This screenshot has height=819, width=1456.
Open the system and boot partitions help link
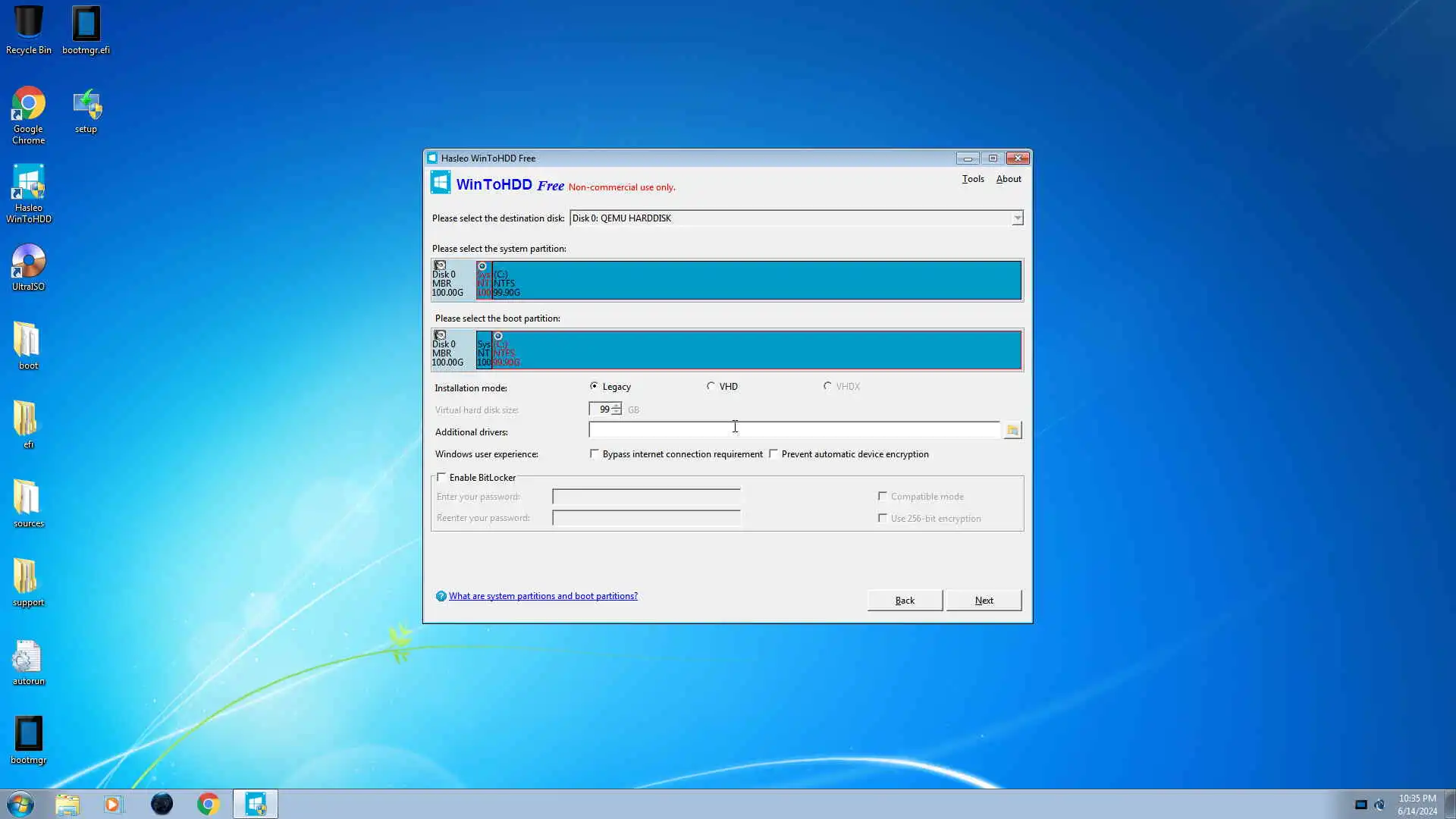click(x=543, y=596)
